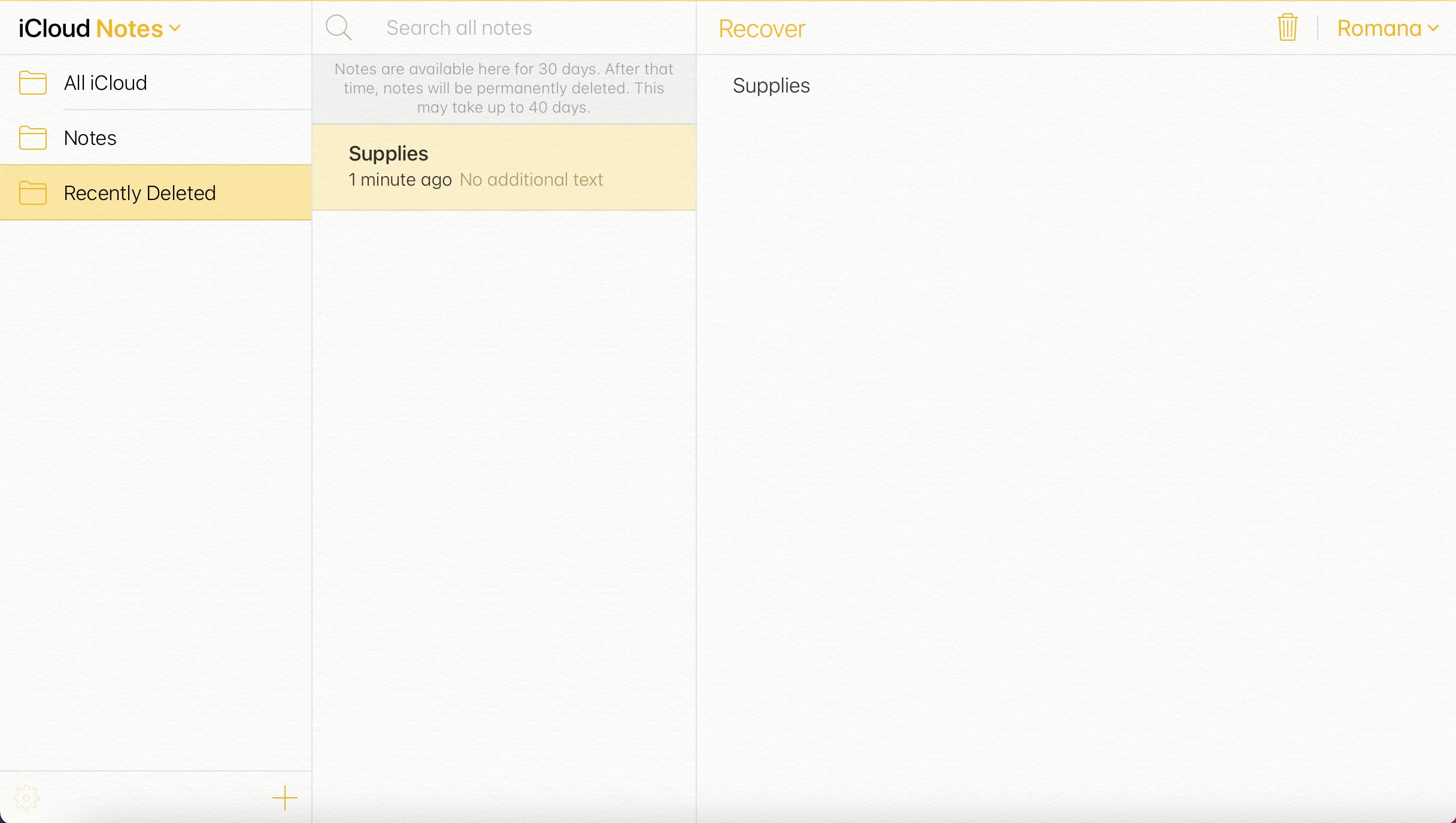Click the '1 minute ago' timestamp

click(400, 180)
